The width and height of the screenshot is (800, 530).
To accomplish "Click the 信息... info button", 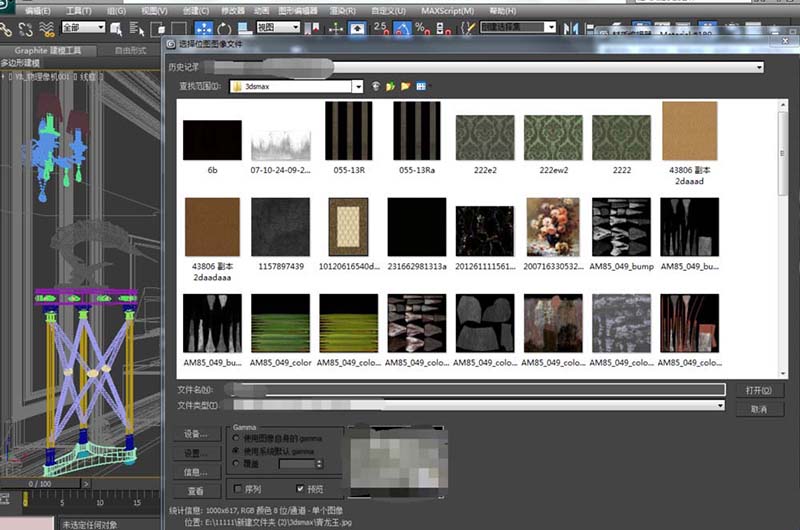I will (x=196, y=472).
